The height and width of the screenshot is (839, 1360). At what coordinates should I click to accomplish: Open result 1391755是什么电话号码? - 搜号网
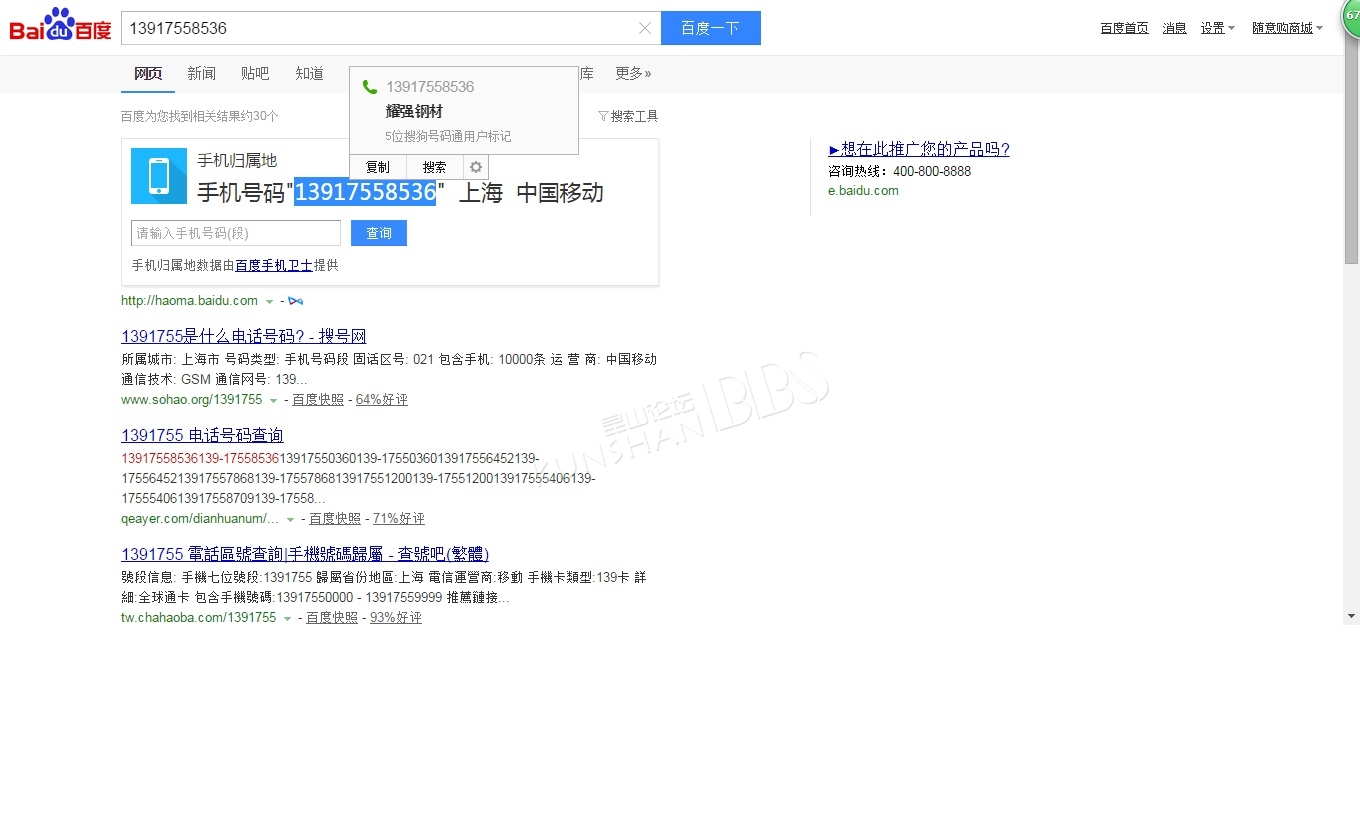243,336
